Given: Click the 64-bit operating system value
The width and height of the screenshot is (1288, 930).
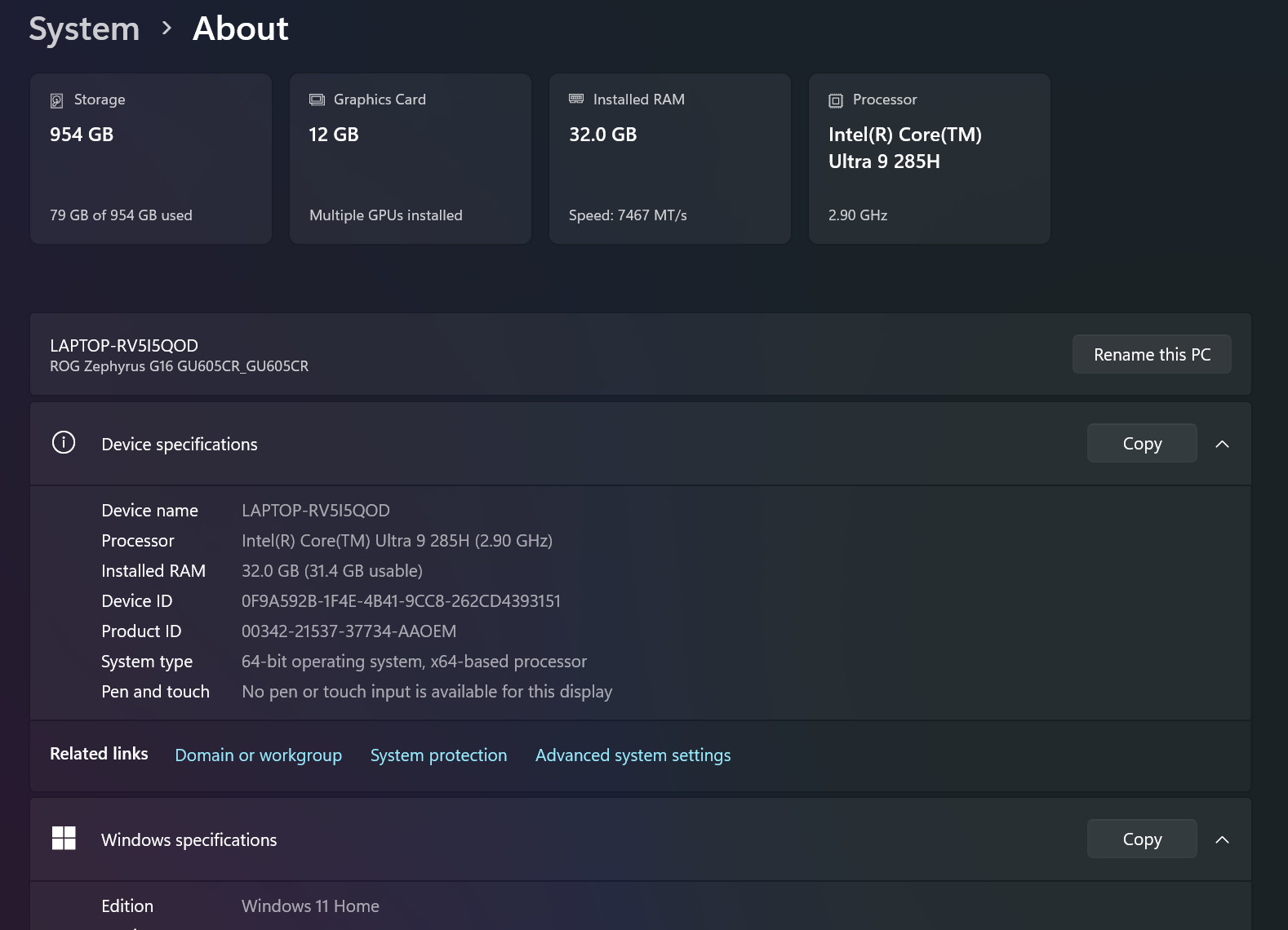Looking at the screenshot, I should coord(414,662).
